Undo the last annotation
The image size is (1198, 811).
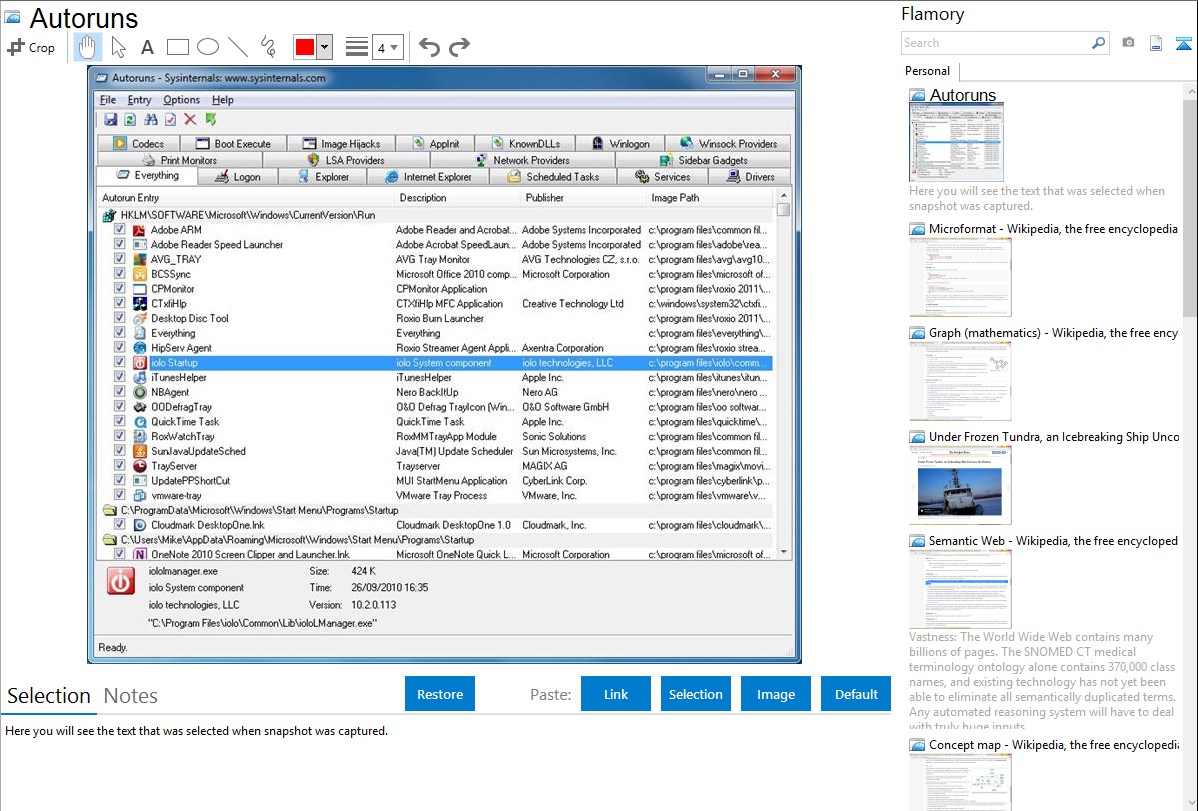[429, 47]
